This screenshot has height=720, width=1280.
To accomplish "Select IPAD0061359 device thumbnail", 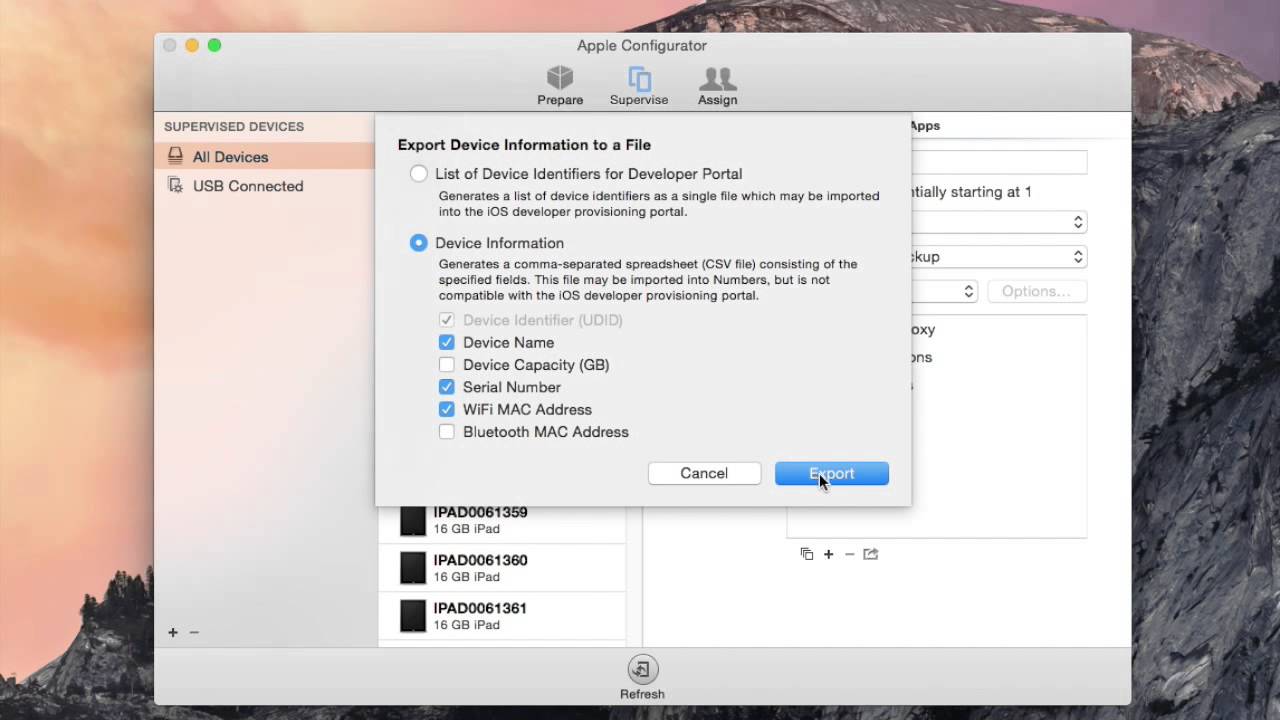I will click(x=413, y=520).
